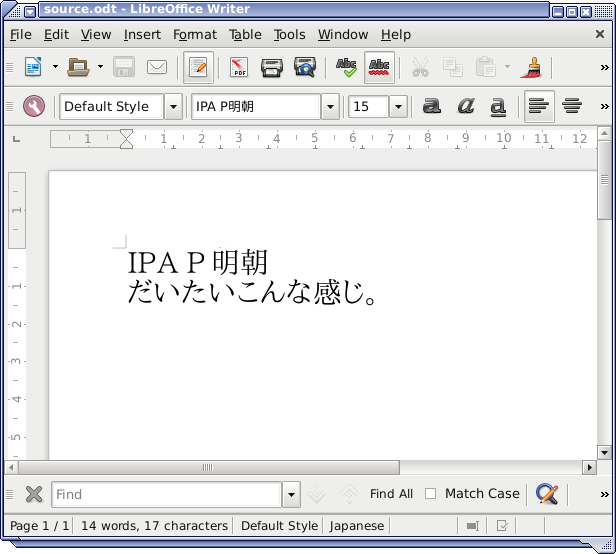Image resolution: width=616 pixels, height=554 pixels.
Task: Open the paragraph style dropdown arrow
Action: tap(173, 106)
